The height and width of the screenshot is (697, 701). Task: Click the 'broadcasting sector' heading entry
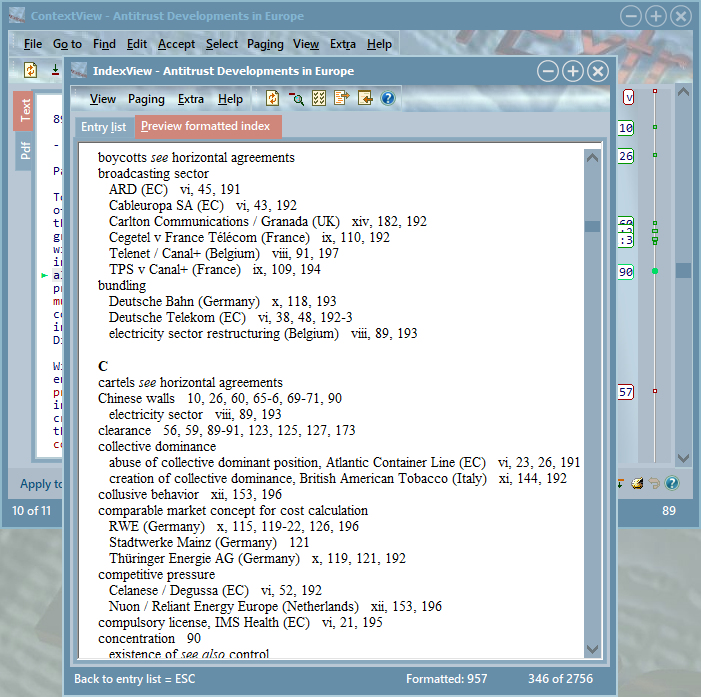click(153, 173)
